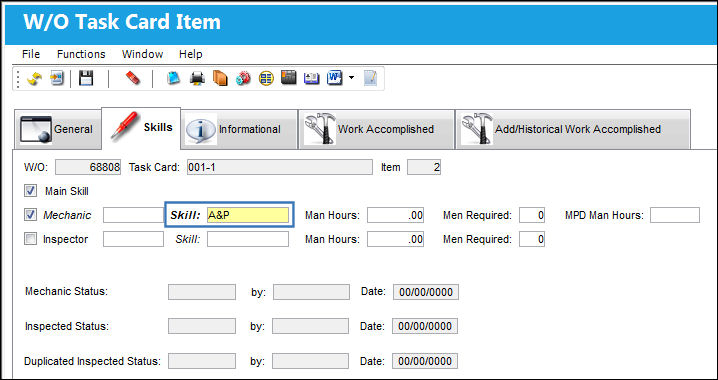Click the Mechanic Skill field containing A&P
Image resolution: width=718 pixels, height=380 pixels.
point(248,215)
